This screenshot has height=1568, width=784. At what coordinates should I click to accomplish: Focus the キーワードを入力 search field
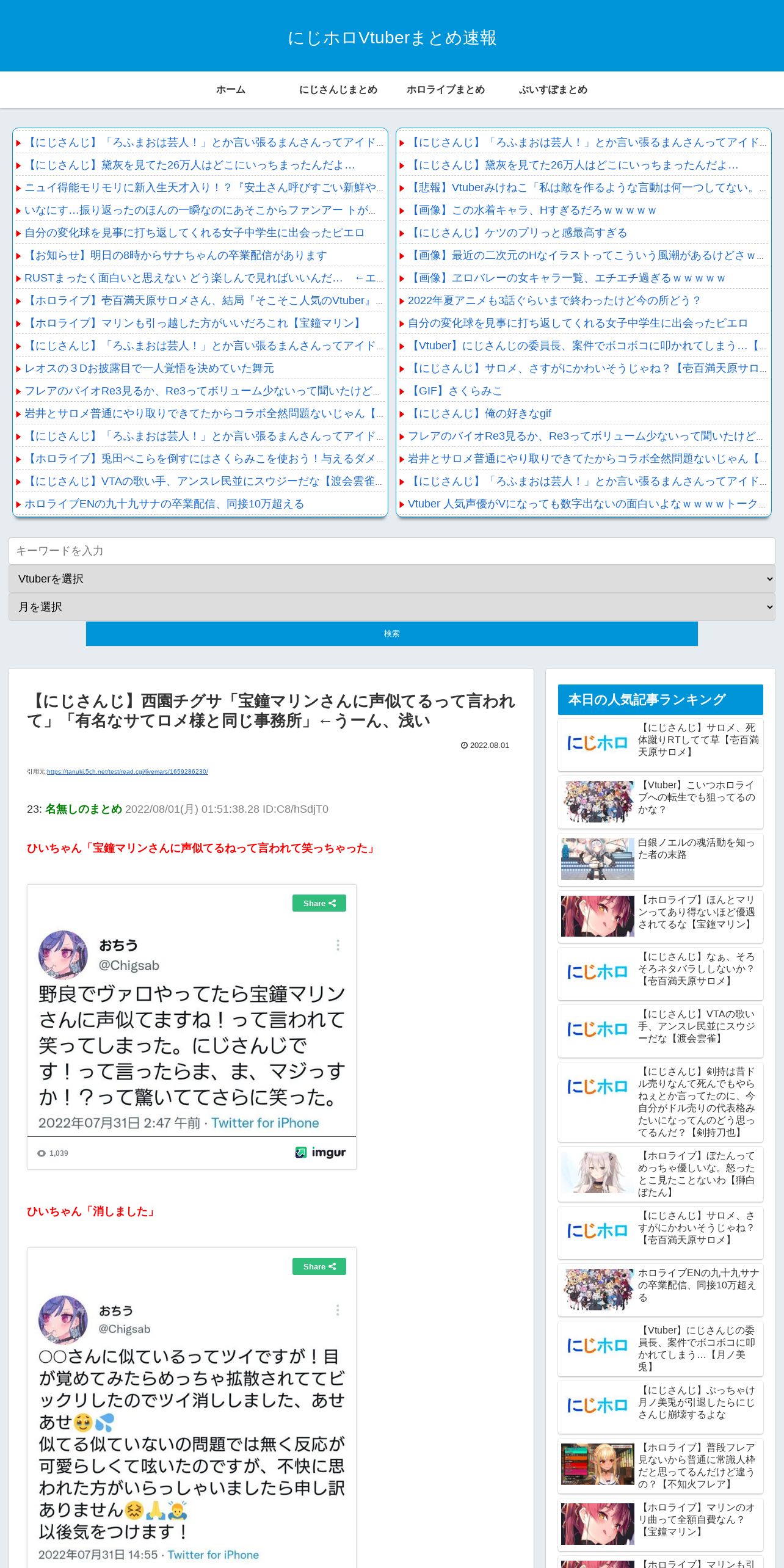pos(392,551)
